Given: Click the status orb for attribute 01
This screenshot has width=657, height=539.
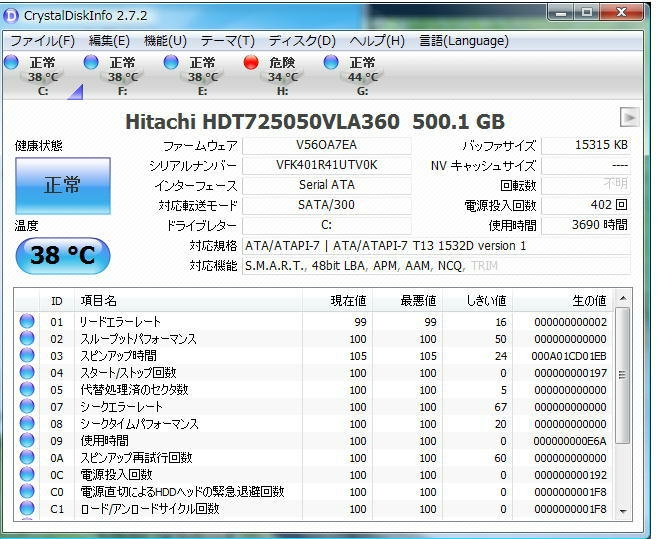Looking at the screenshot, I should (x=27, y=322).
